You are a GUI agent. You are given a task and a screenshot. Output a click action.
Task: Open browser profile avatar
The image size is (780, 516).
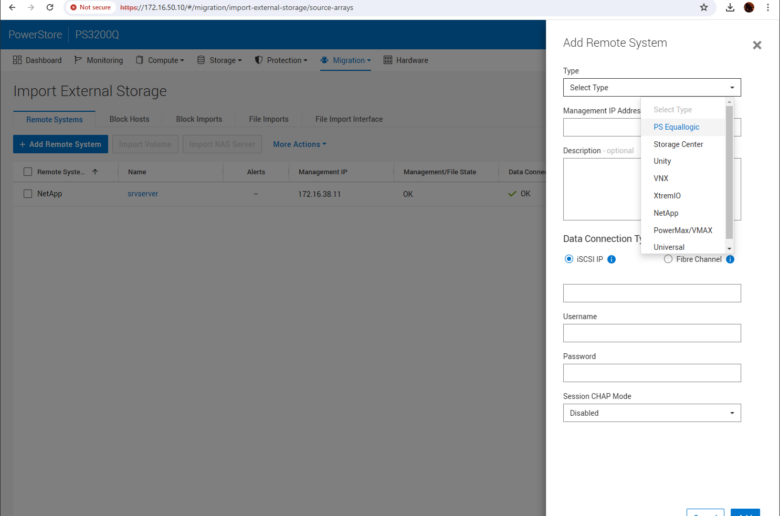749,7
